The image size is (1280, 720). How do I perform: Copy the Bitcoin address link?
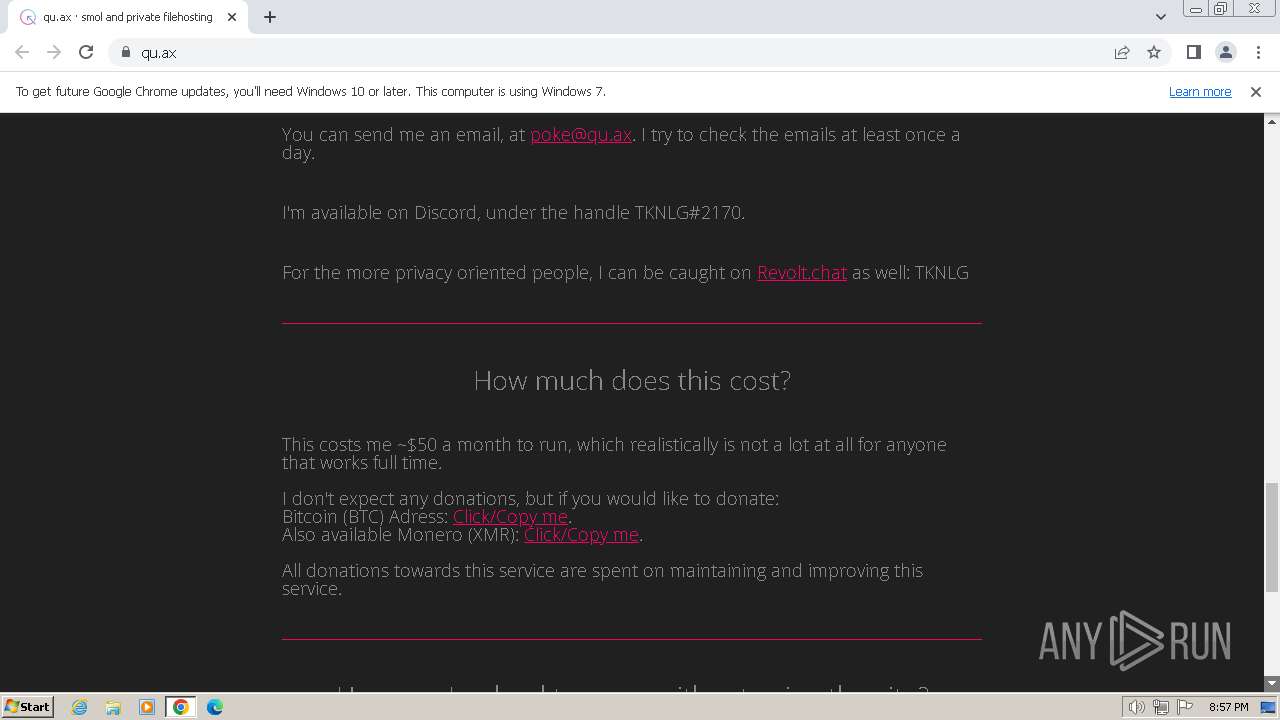point(510,516)
